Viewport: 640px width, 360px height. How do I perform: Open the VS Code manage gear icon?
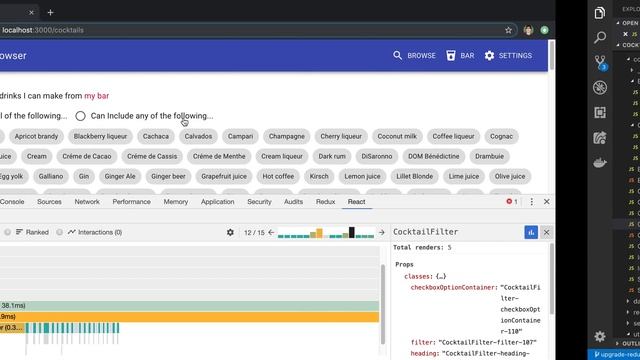point(600,336)
